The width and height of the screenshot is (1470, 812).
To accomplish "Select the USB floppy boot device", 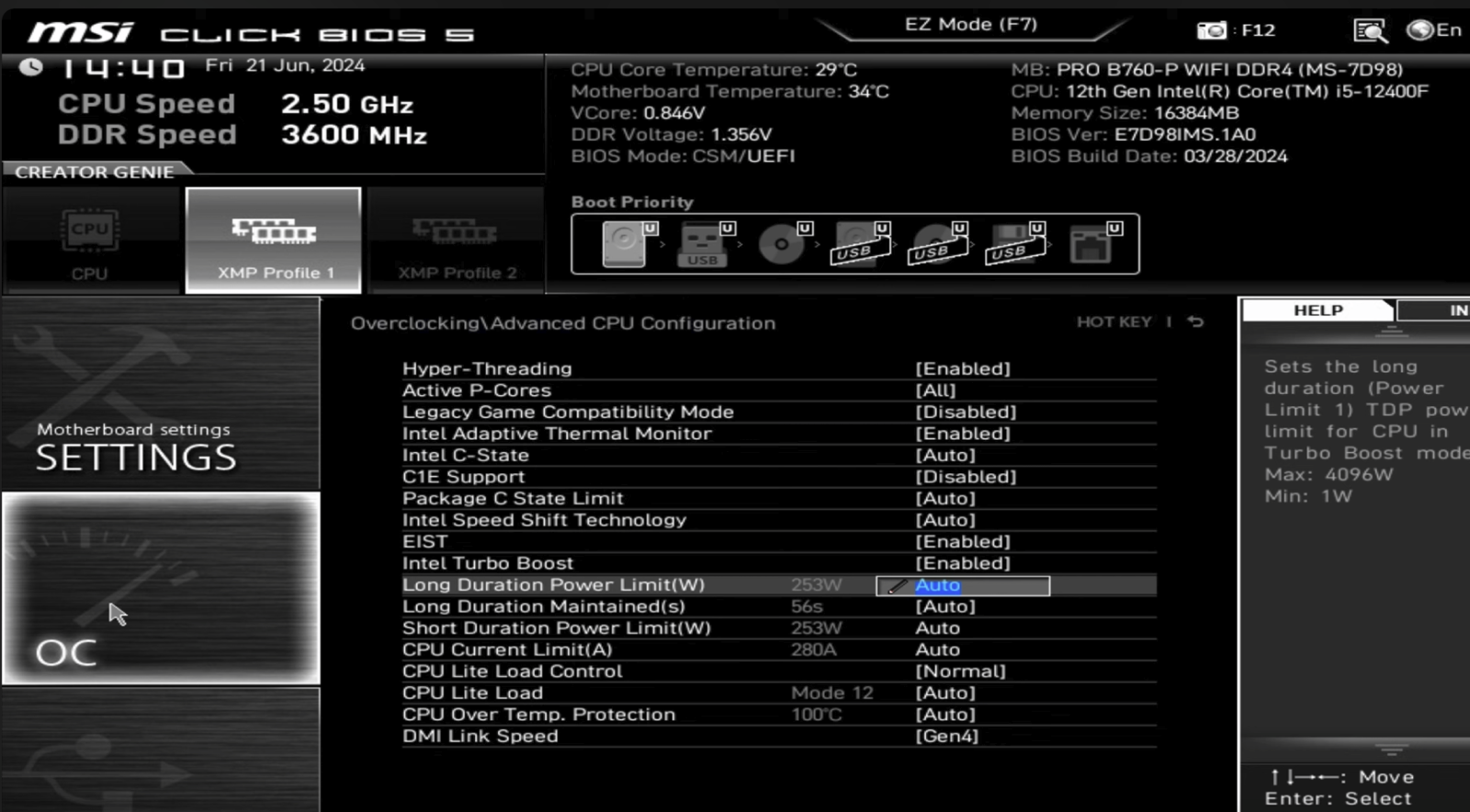I will pyautogui.click(x=1013, y=244).
